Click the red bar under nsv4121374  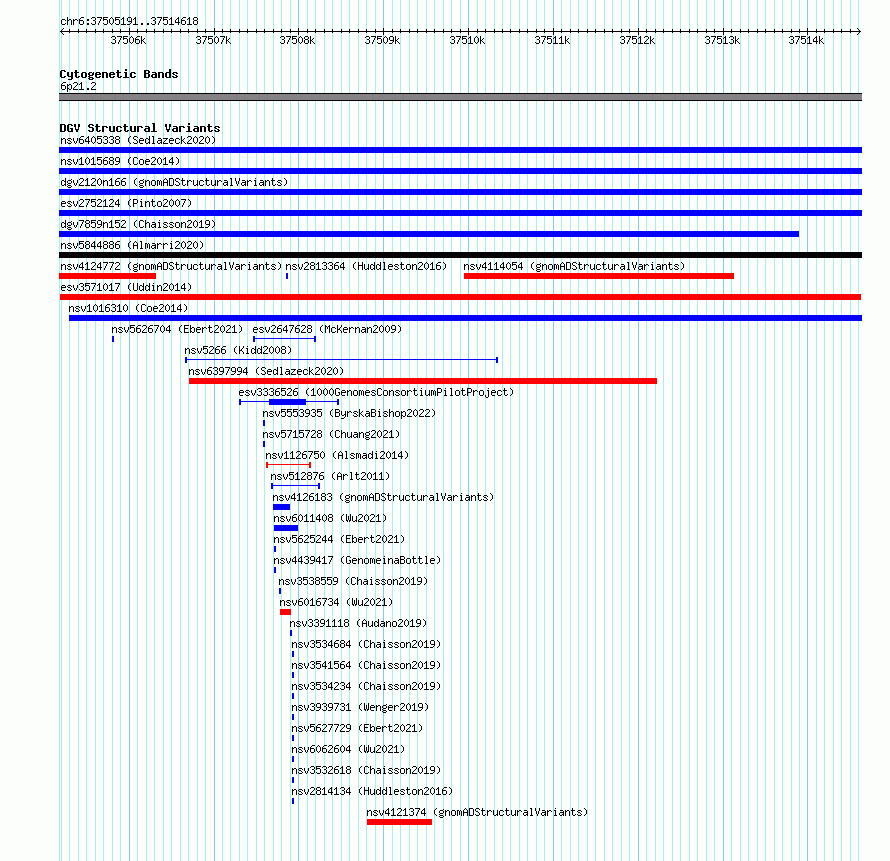(400, 822)
